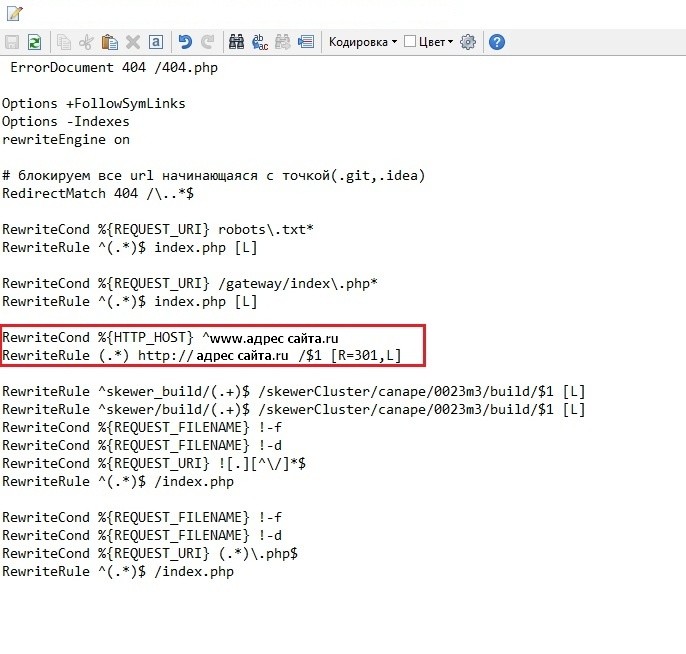
Task: Click the notepad app icon in the title bar
Action: [13, 13]
